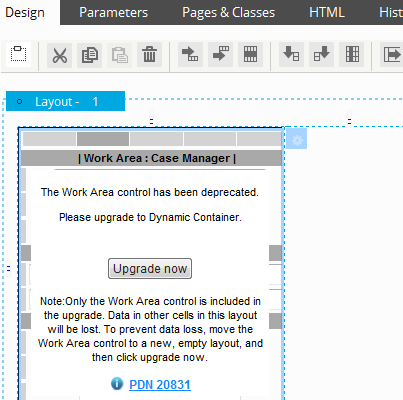Image resolution: width=403 pixels, height=400 pixels.
Task: Open the Pages & Classes tab
Action: [228, 13]
